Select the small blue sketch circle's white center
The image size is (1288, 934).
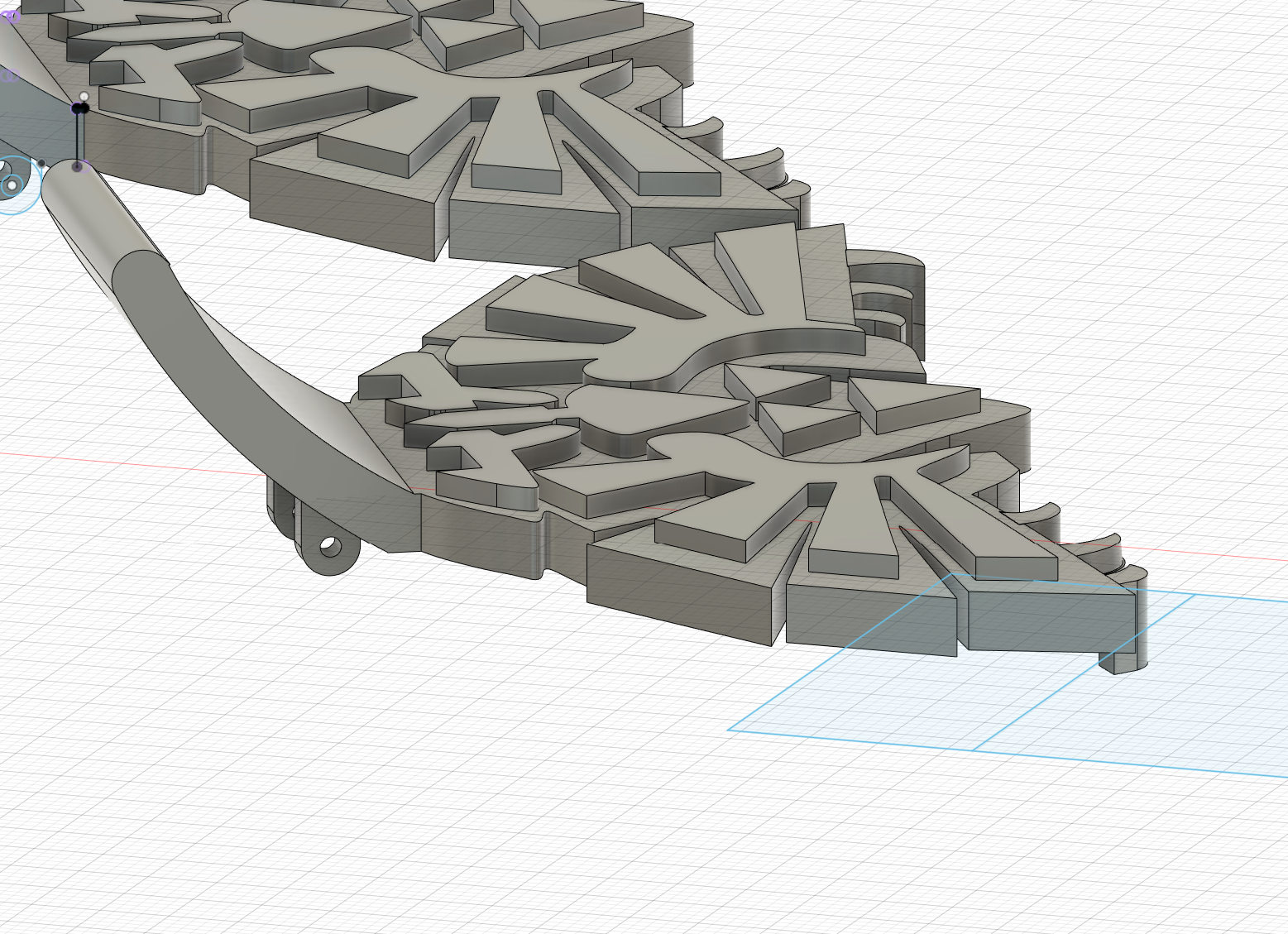12,185
